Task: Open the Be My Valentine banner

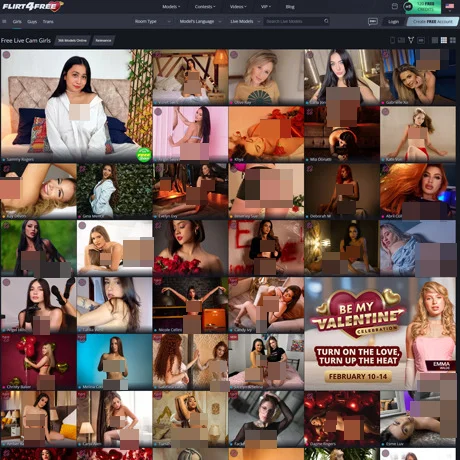Action: (x=380, y=334)
